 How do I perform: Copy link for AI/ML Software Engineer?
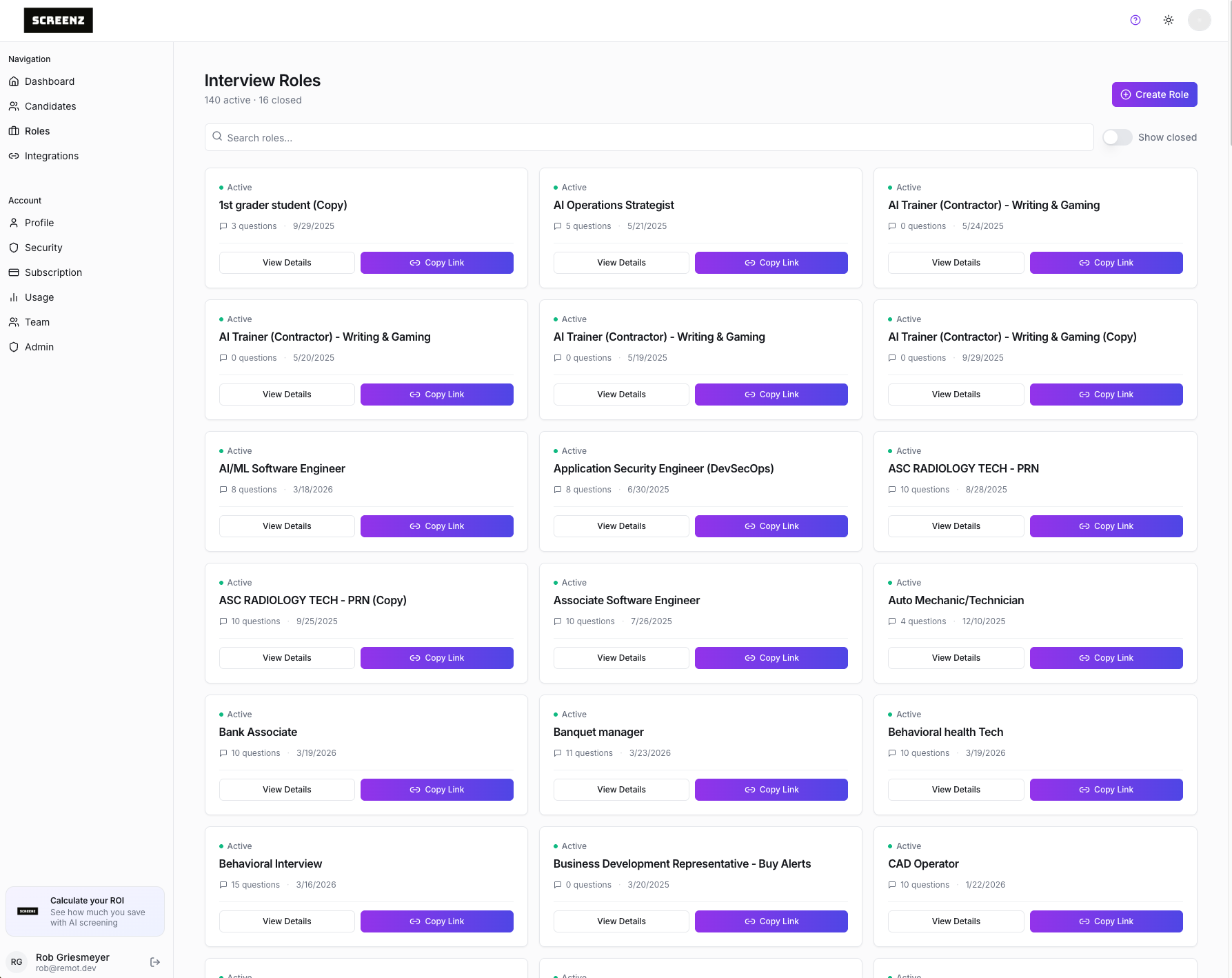click(x=436, y=526)
